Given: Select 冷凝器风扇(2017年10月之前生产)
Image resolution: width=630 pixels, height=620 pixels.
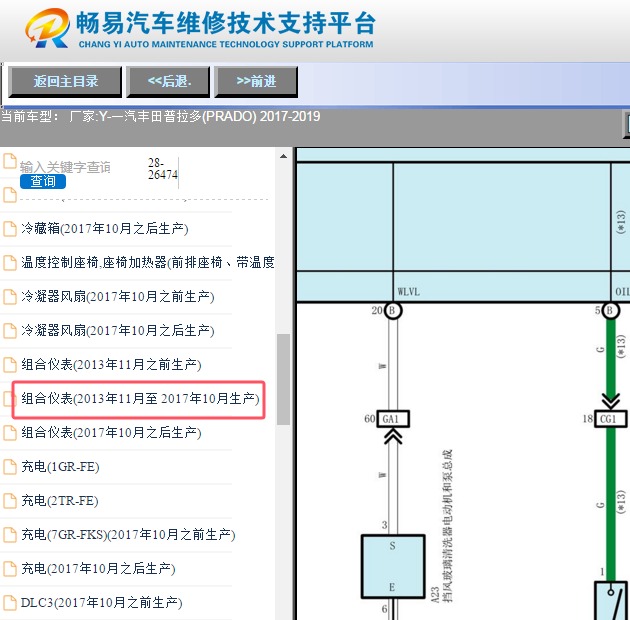Looking at the screenshot, I should 117,297.
